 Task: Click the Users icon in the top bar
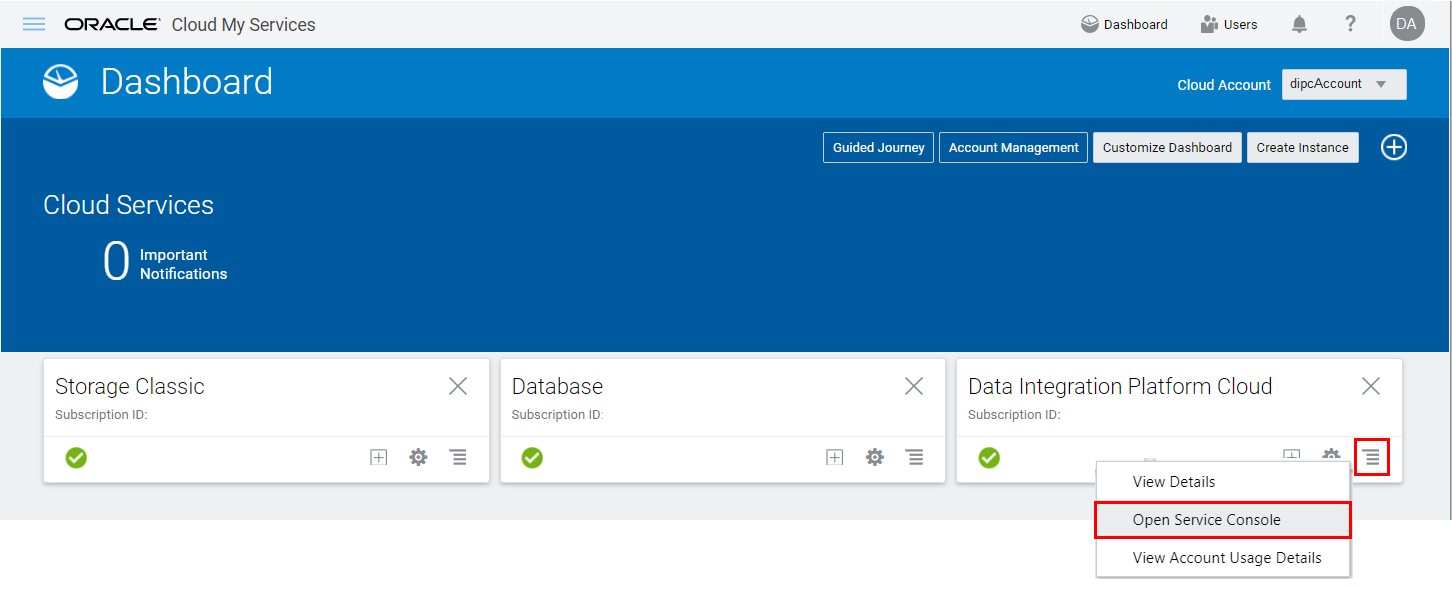1228,23
